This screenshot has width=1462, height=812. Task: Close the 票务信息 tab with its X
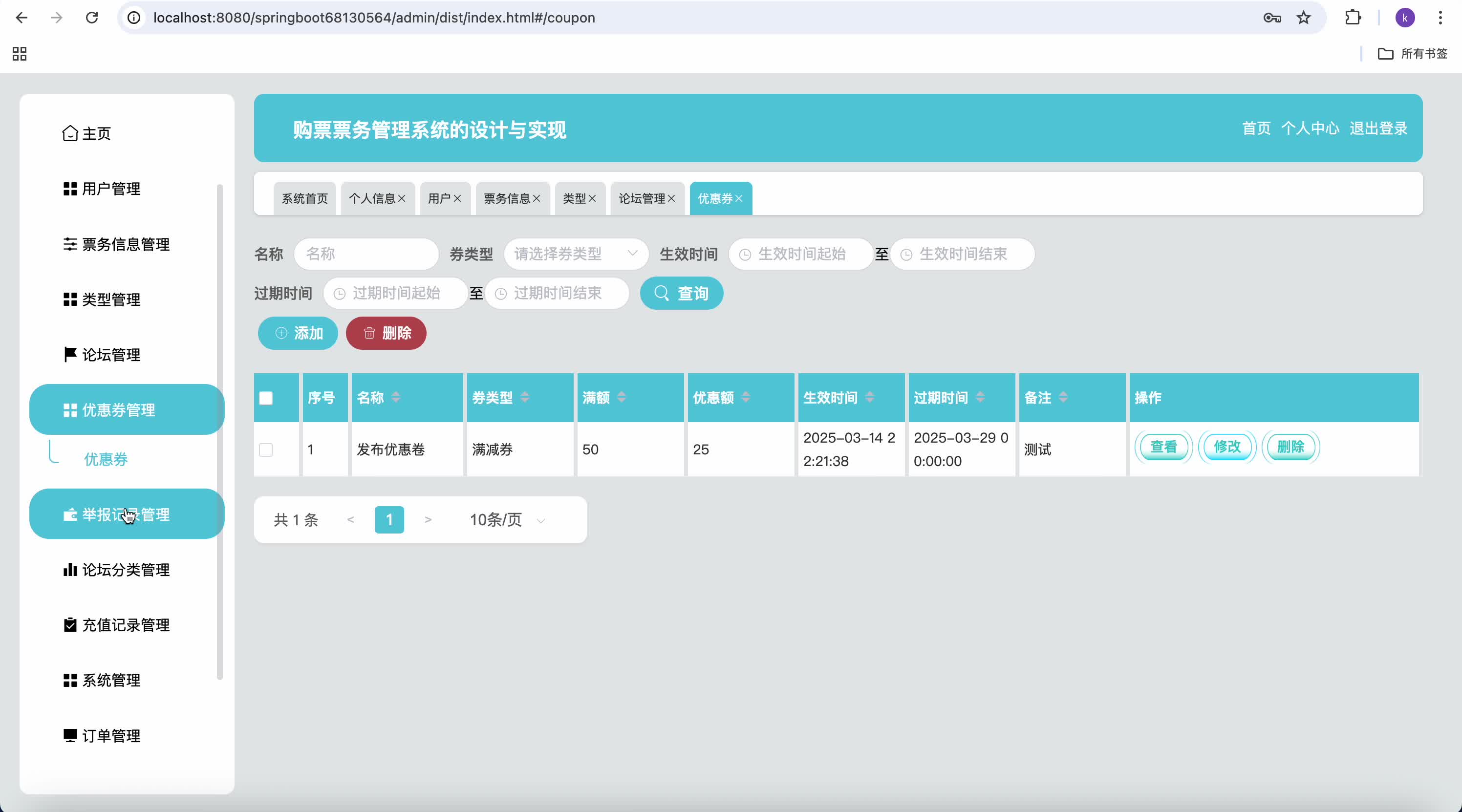point(537,198)
